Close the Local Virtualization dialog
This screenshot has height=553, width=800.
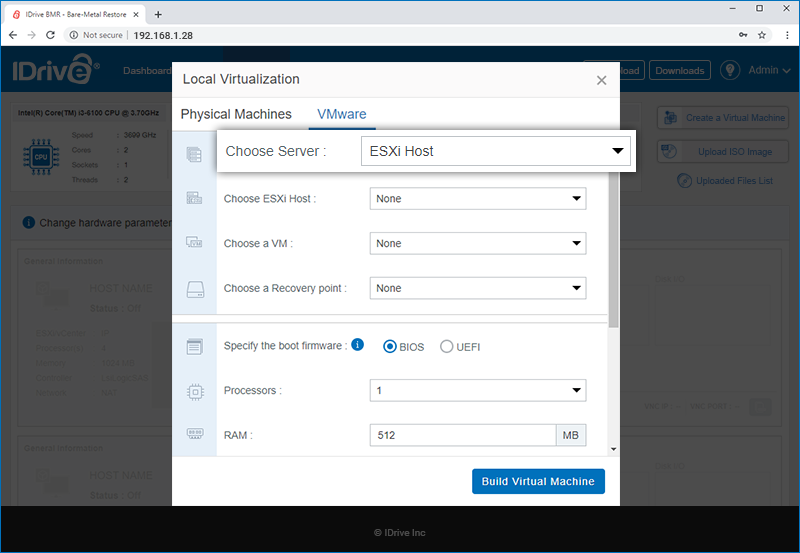(602, 80)
